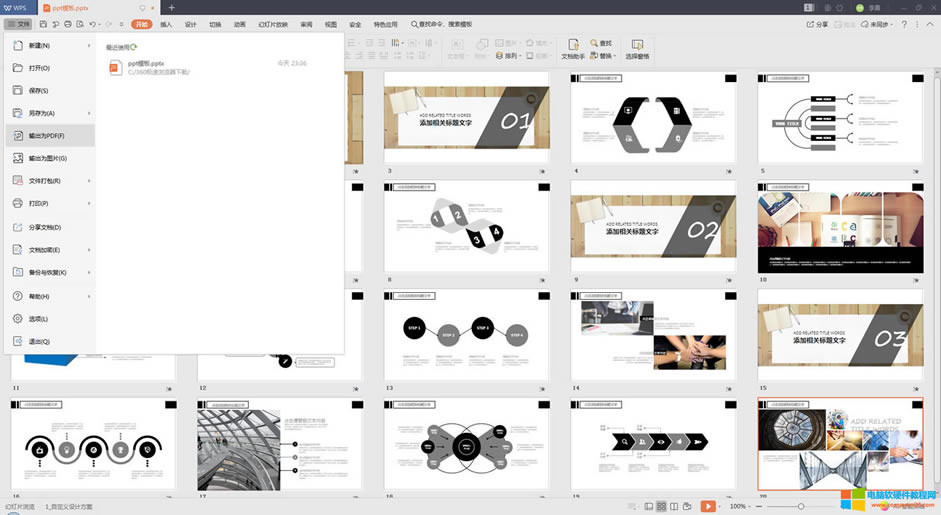Click the orange slideshow play button in status bar

[708, 507]
